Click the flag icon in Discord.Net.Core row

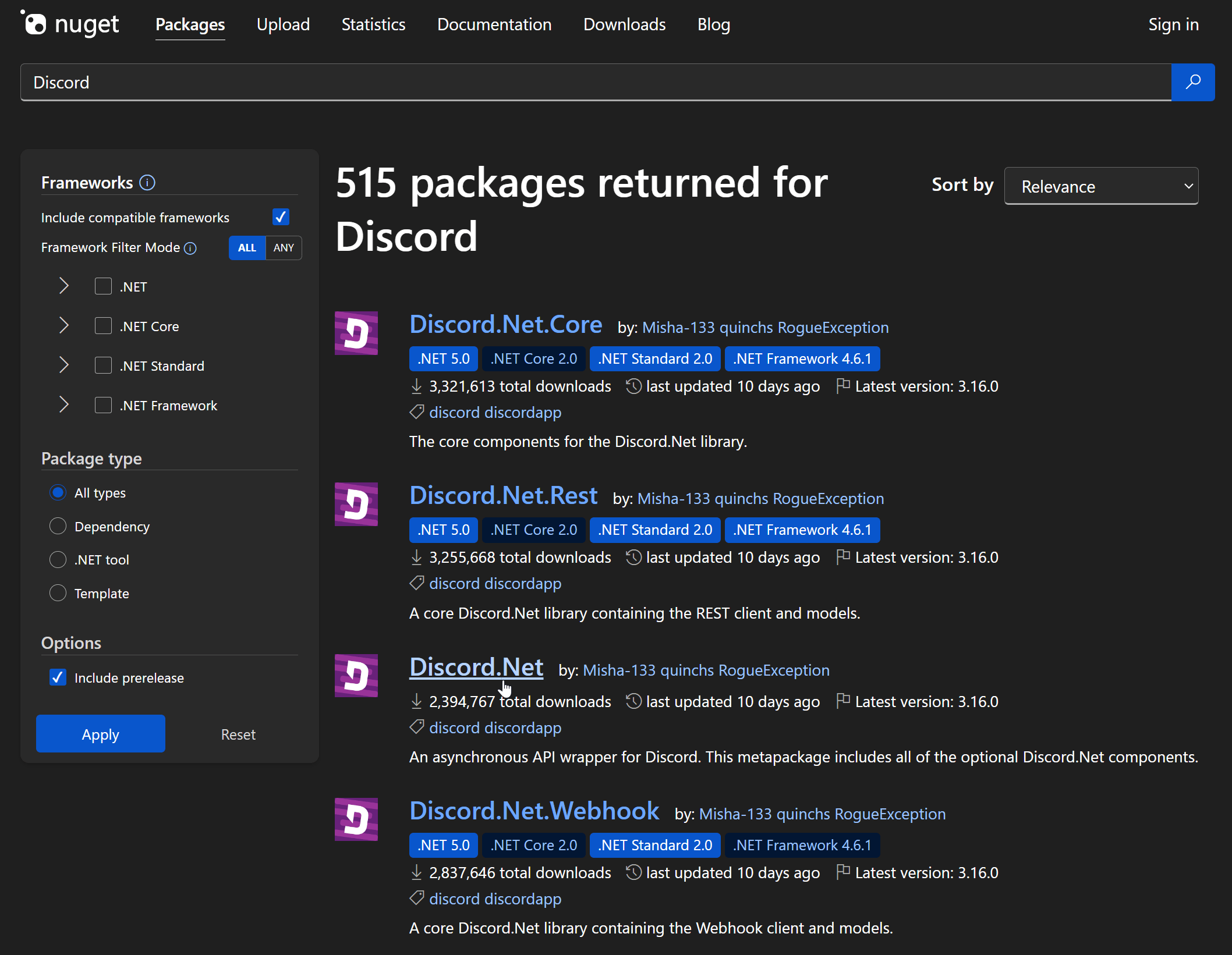coord(843,386)
